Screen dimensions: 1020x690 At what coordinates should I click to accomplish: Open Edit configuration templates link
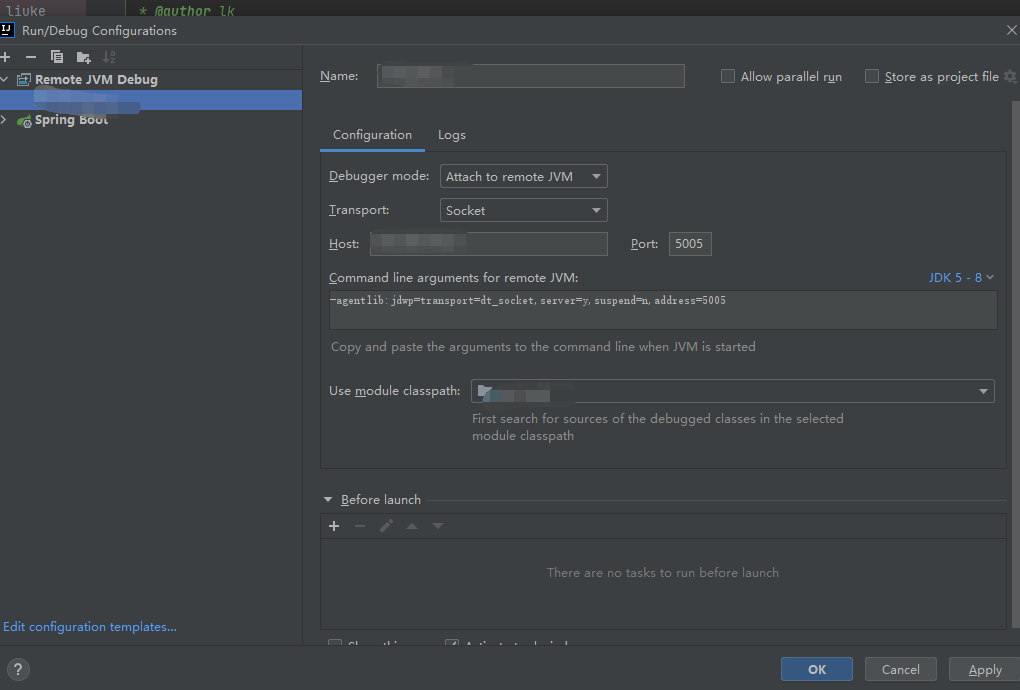pyautogui.click(x=90, y=626)
